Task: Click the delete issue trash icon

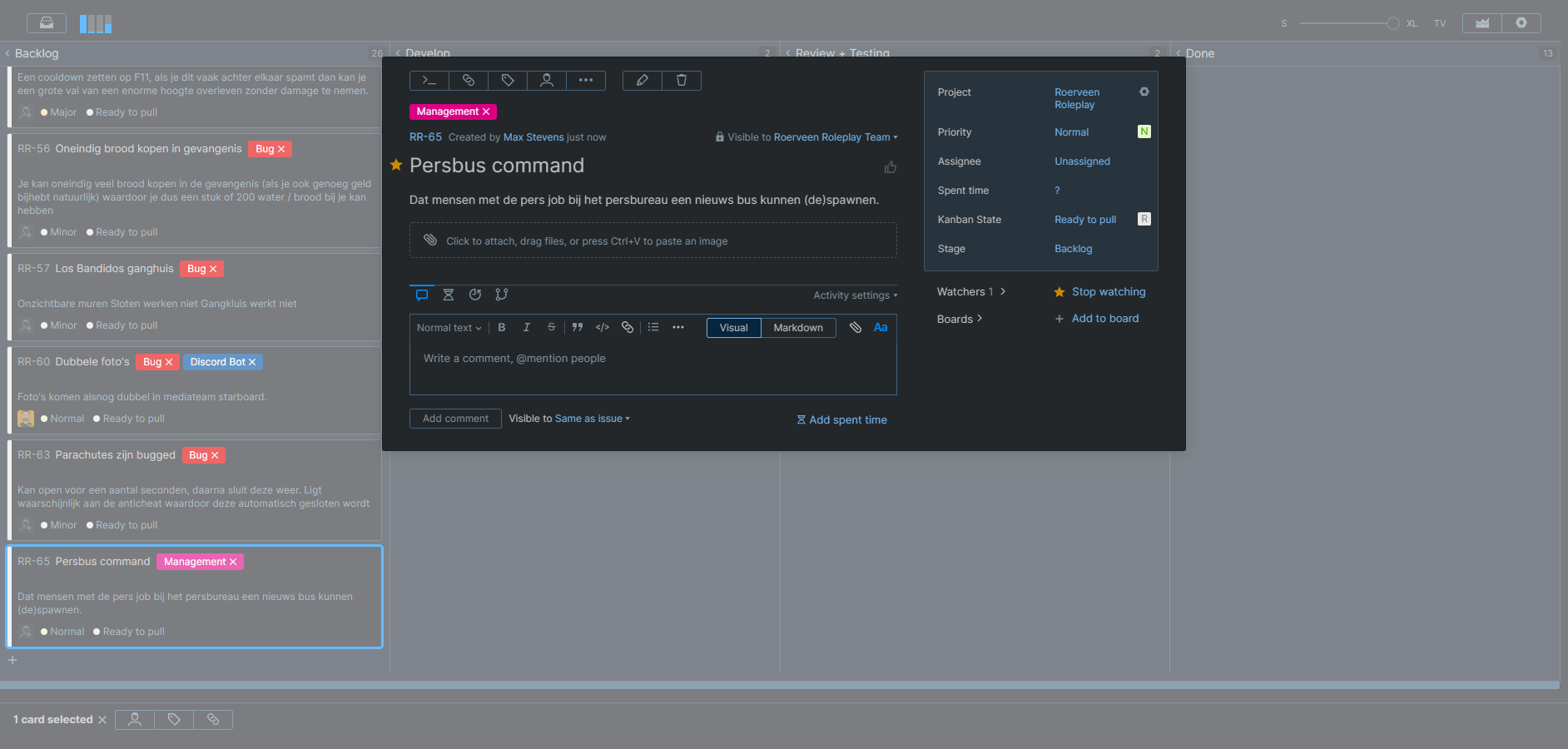Action: pyautogui.click(x=681, y=81)
